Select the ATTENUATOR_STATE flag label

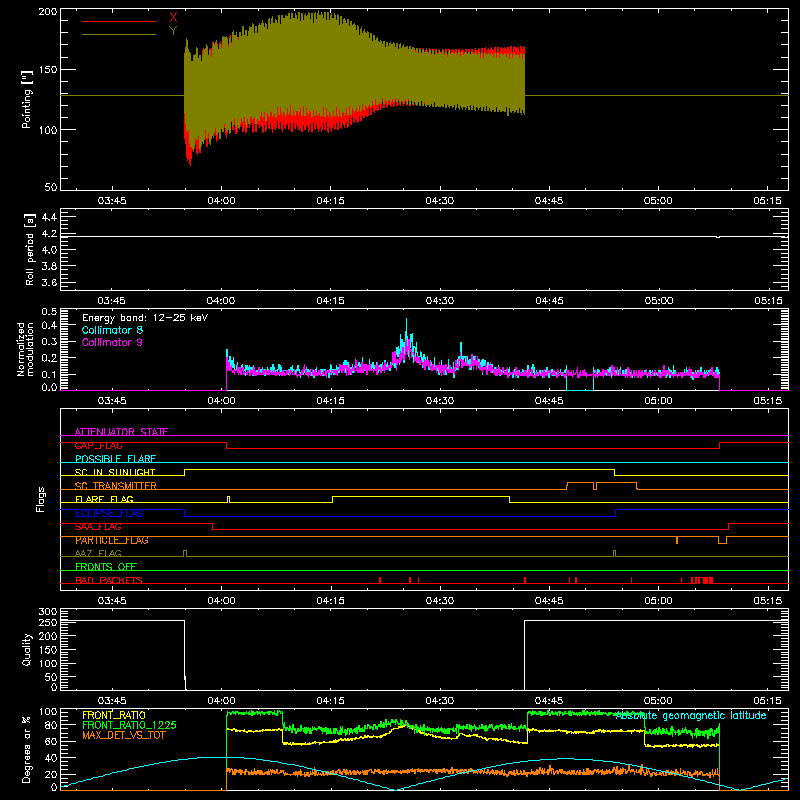(x=121, y=432)
